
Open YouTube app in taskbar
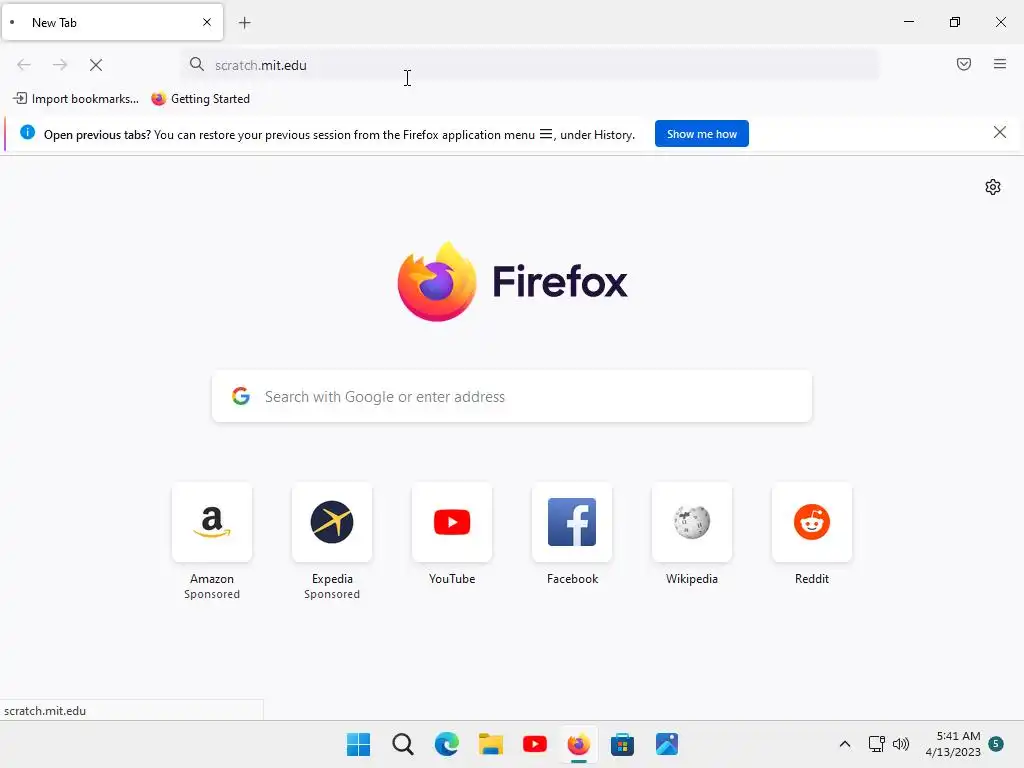pos(535,744)
